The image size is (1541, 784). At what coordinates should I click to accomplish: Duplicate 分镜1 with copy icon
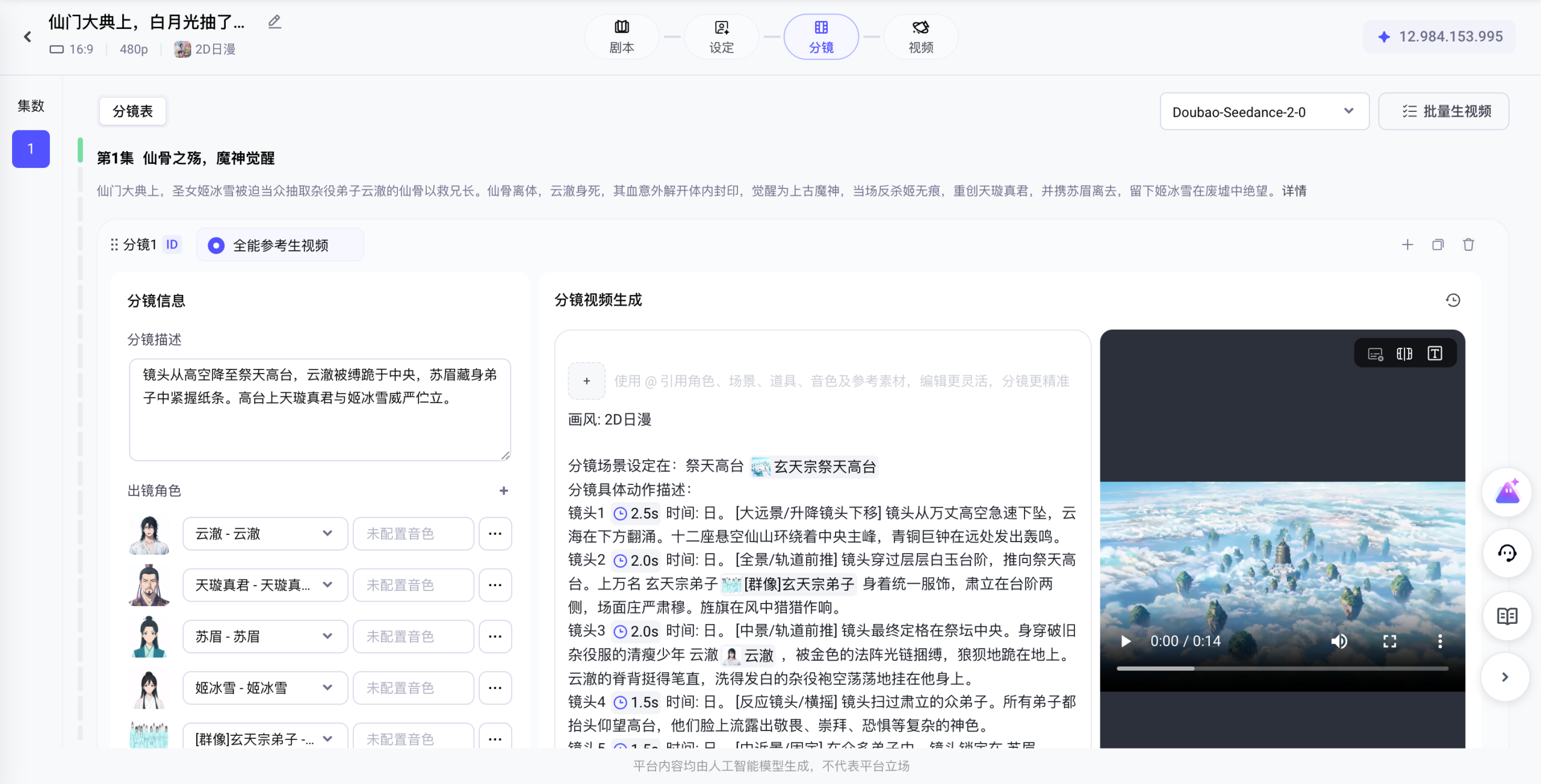[x=1438, y=245]
